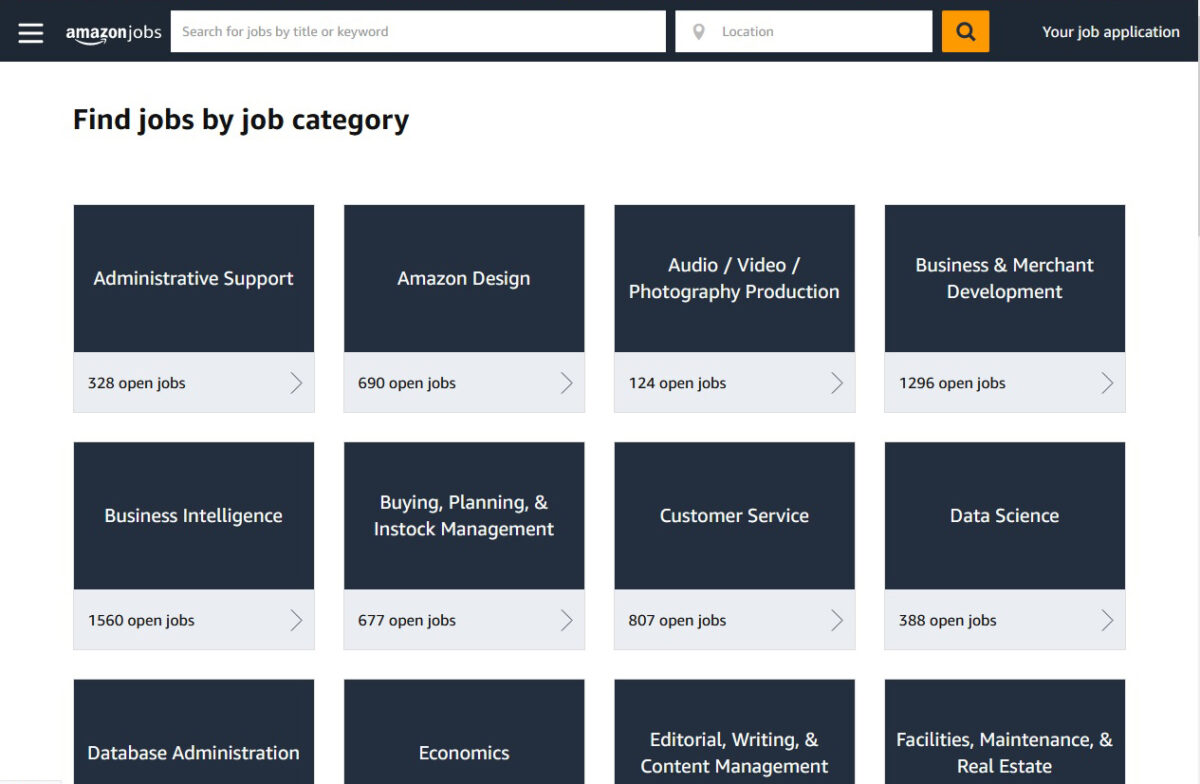
Task: Click the location pin icon
Action: (699, 32)
